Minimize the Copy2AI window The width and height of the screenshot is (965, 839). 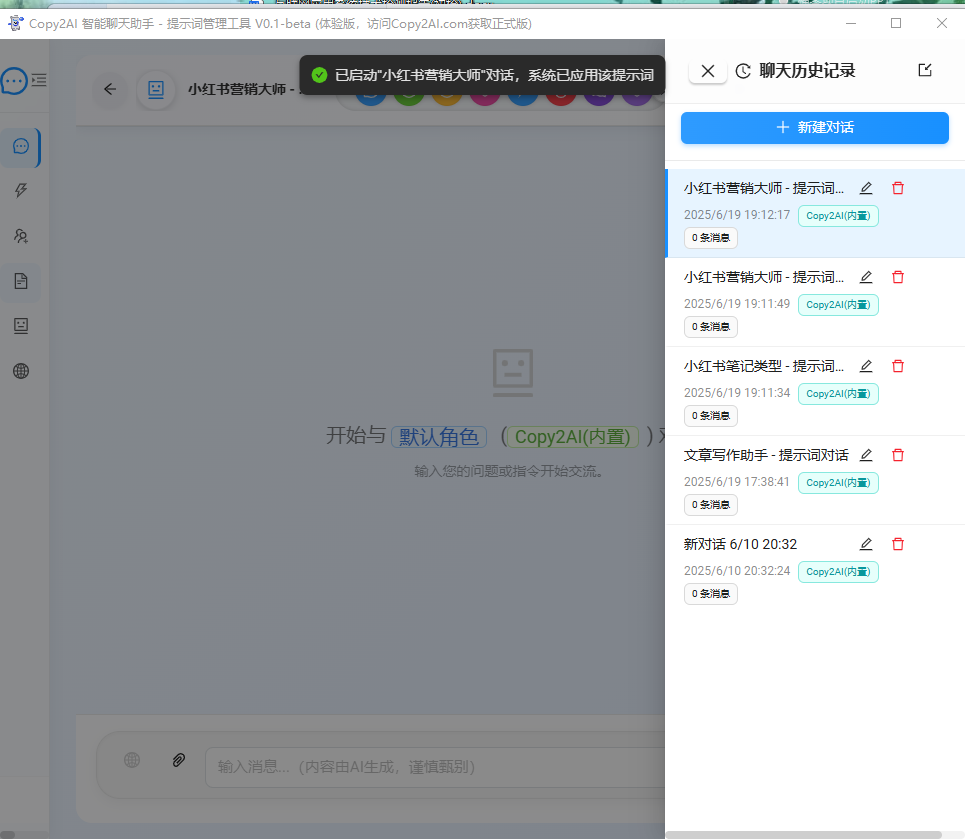click(851, 23)
